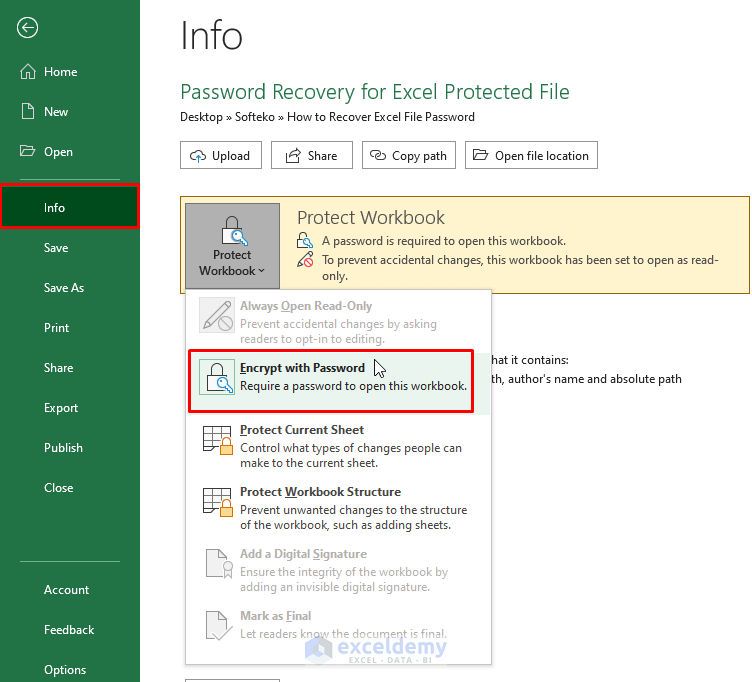The image size is (752, 682).
Task: Choose Save As from the sidebar
Action: 70,287
